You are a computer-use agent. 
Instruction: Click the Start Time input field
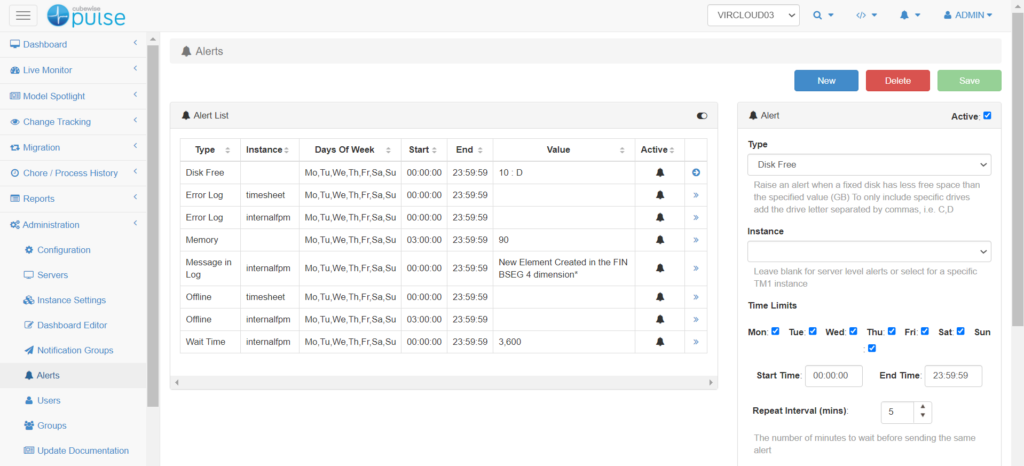tap(834, 376)
